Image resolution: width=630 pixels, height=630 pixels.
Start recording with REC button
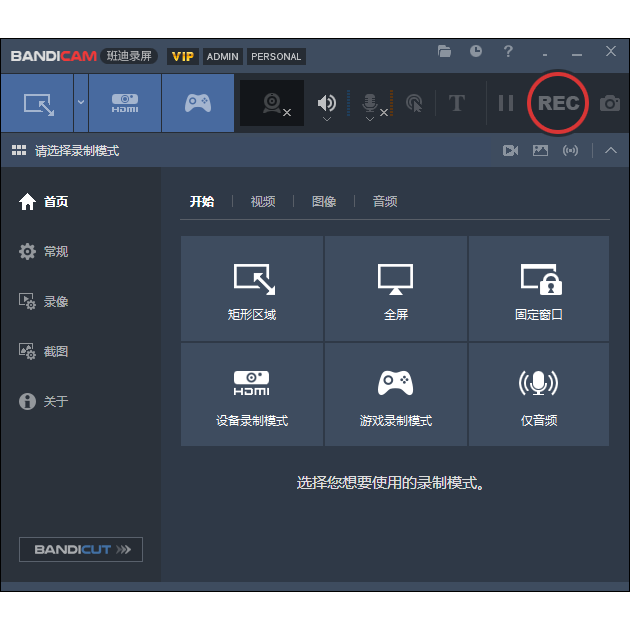(x=558, y=103)
